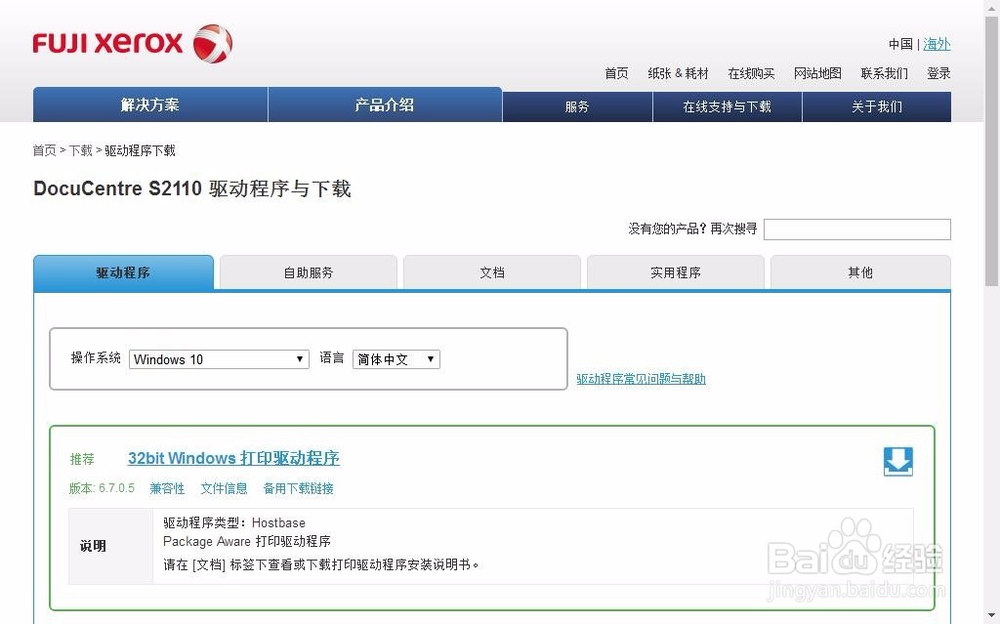
Task: Click the vertical scrollbar thumb
Action: (x=992, y=150)
